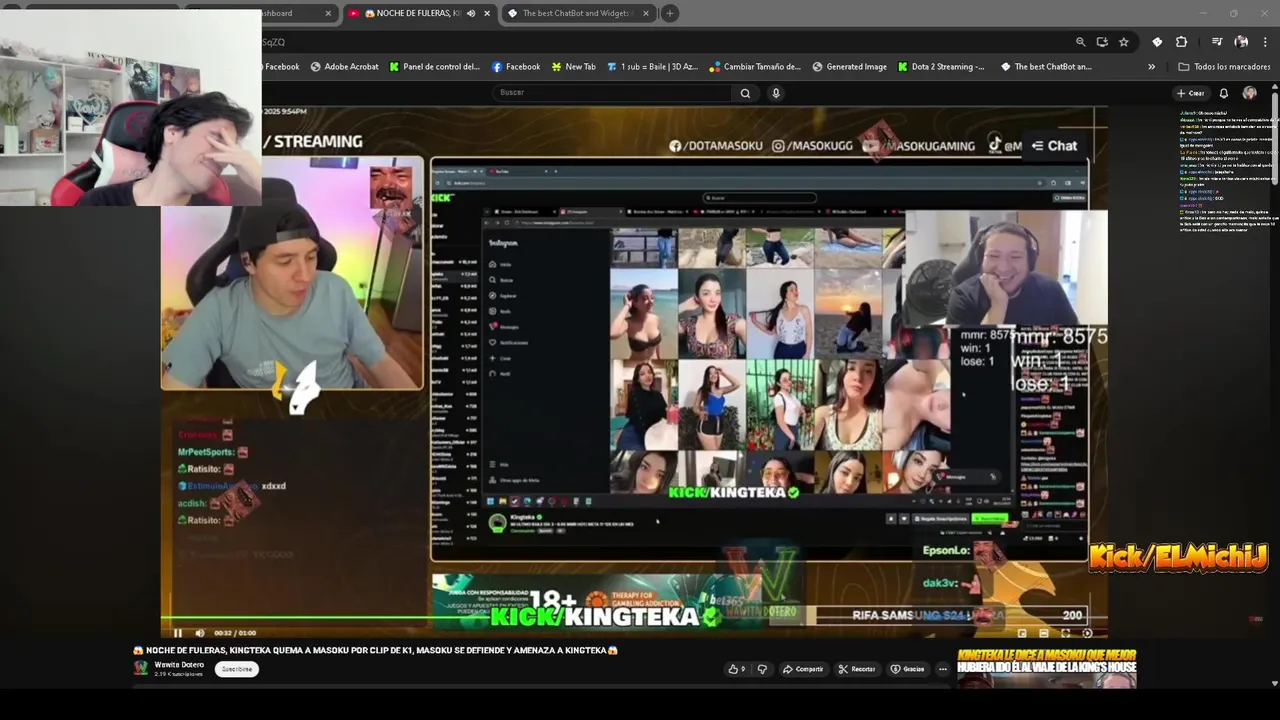Expand hidden bookmarks chevron

(1151, 67)
